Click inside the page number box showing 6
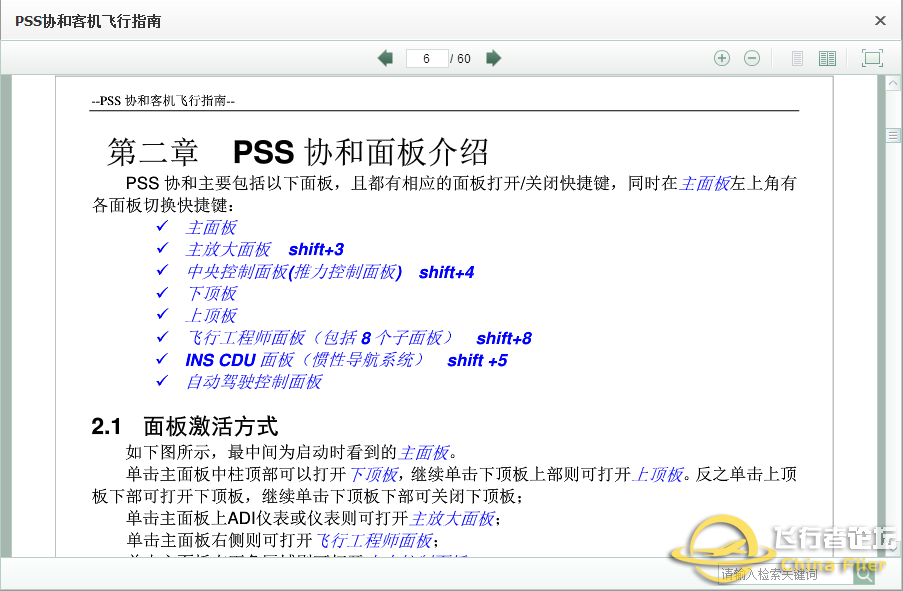903x591 pixels. point(429,58)
